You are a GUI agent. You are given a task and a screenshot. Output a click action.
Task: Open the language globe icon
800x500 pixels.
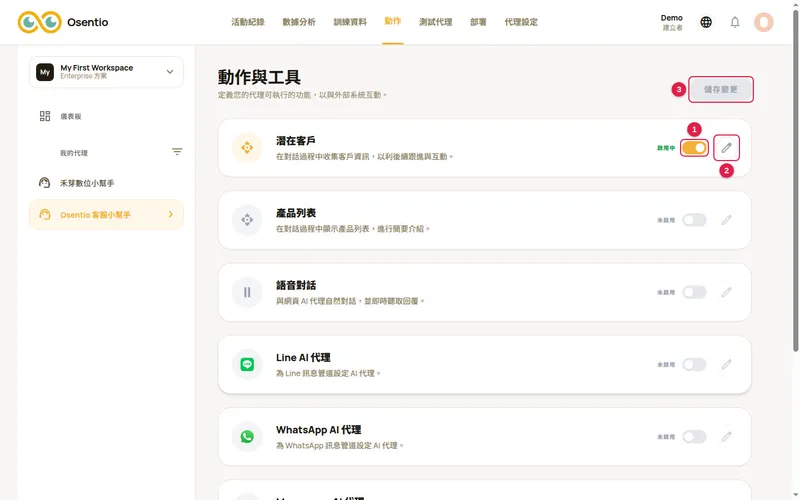pyautogui.click(x=706, y=22)
